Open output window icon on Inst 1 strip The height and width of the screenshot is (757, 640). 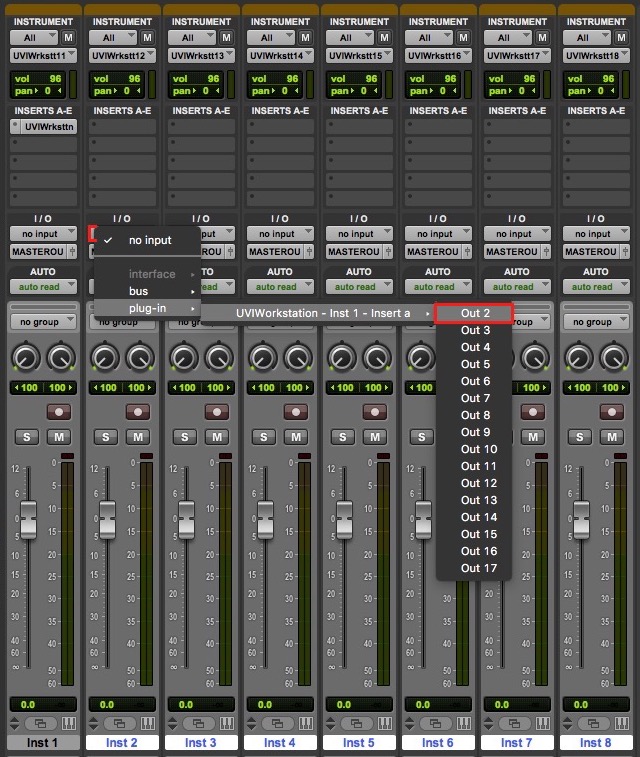[x=40, y=723]
